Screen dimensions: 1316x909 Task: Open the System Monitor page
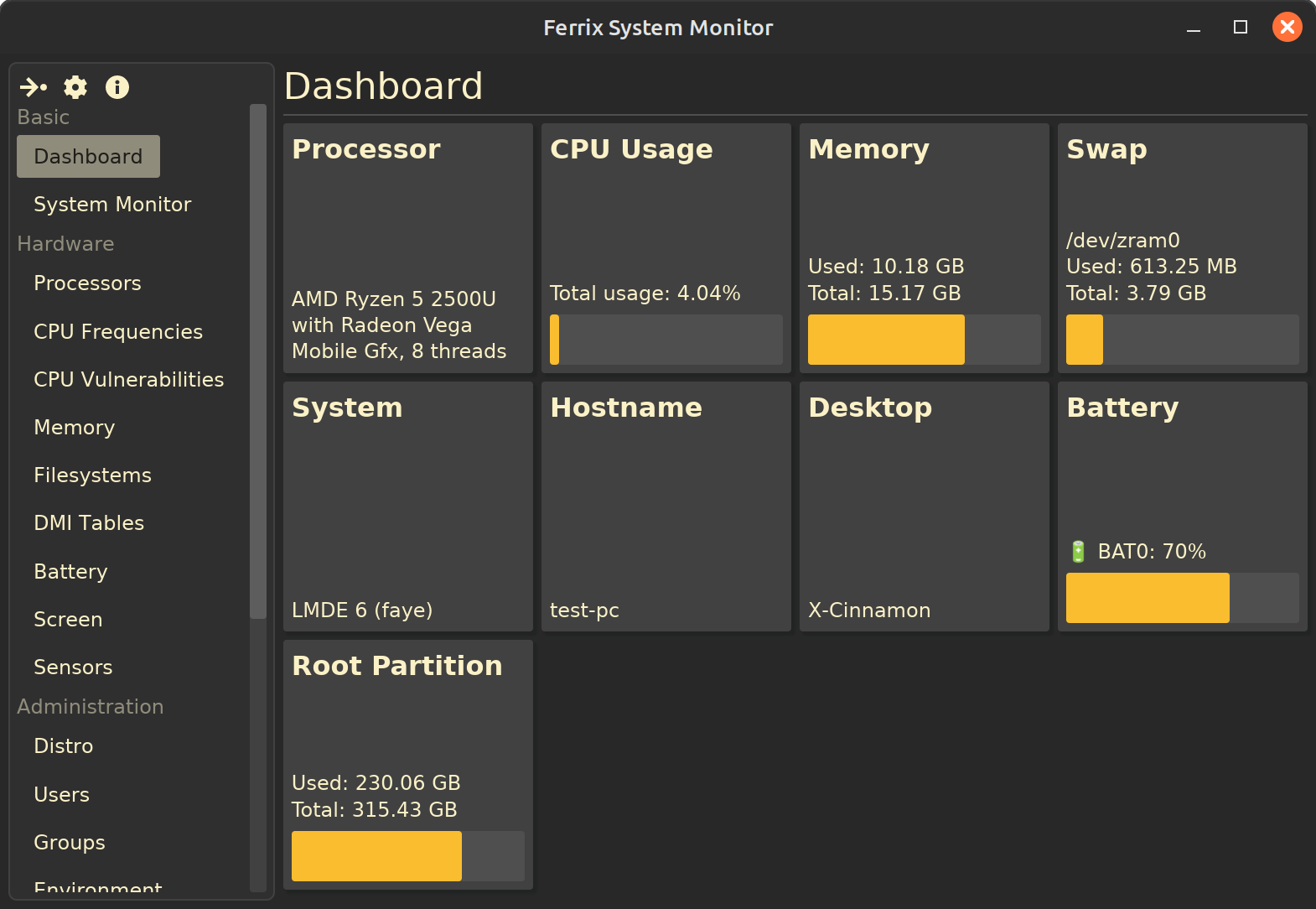[112, 205]
